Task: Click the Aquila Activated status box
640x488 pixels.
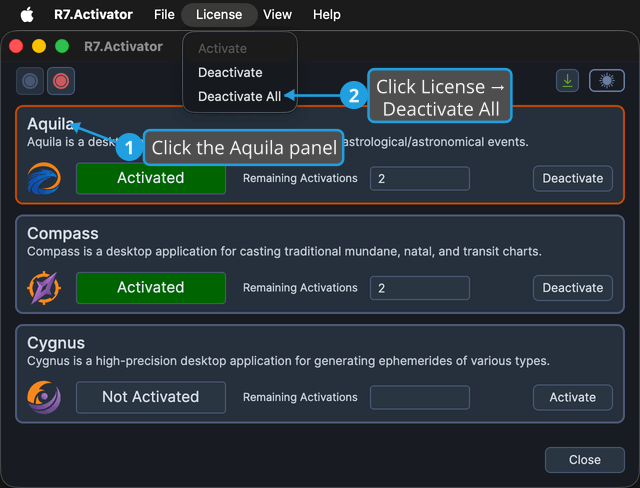Action: tap(151, 178)
